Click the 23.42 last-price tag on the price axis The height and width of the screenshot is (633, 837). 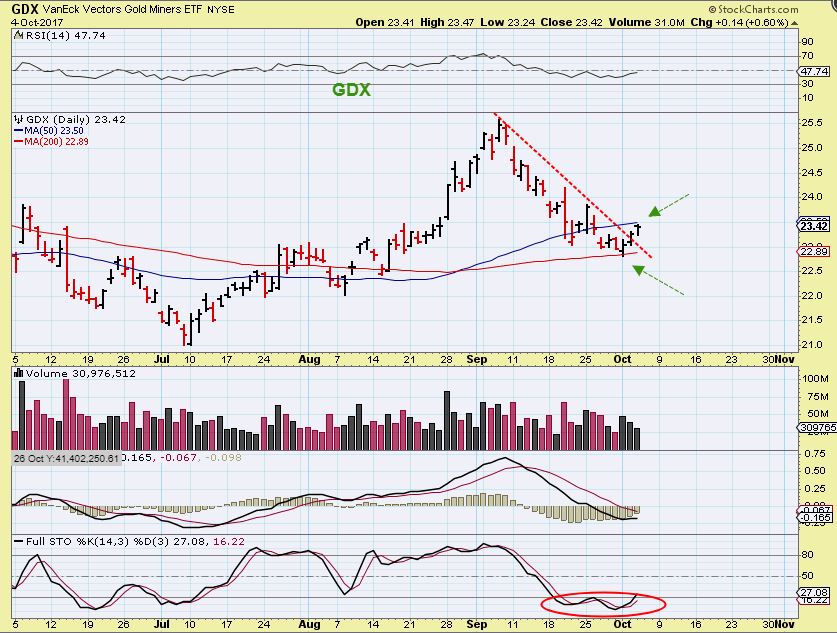(x=814, y=226)
